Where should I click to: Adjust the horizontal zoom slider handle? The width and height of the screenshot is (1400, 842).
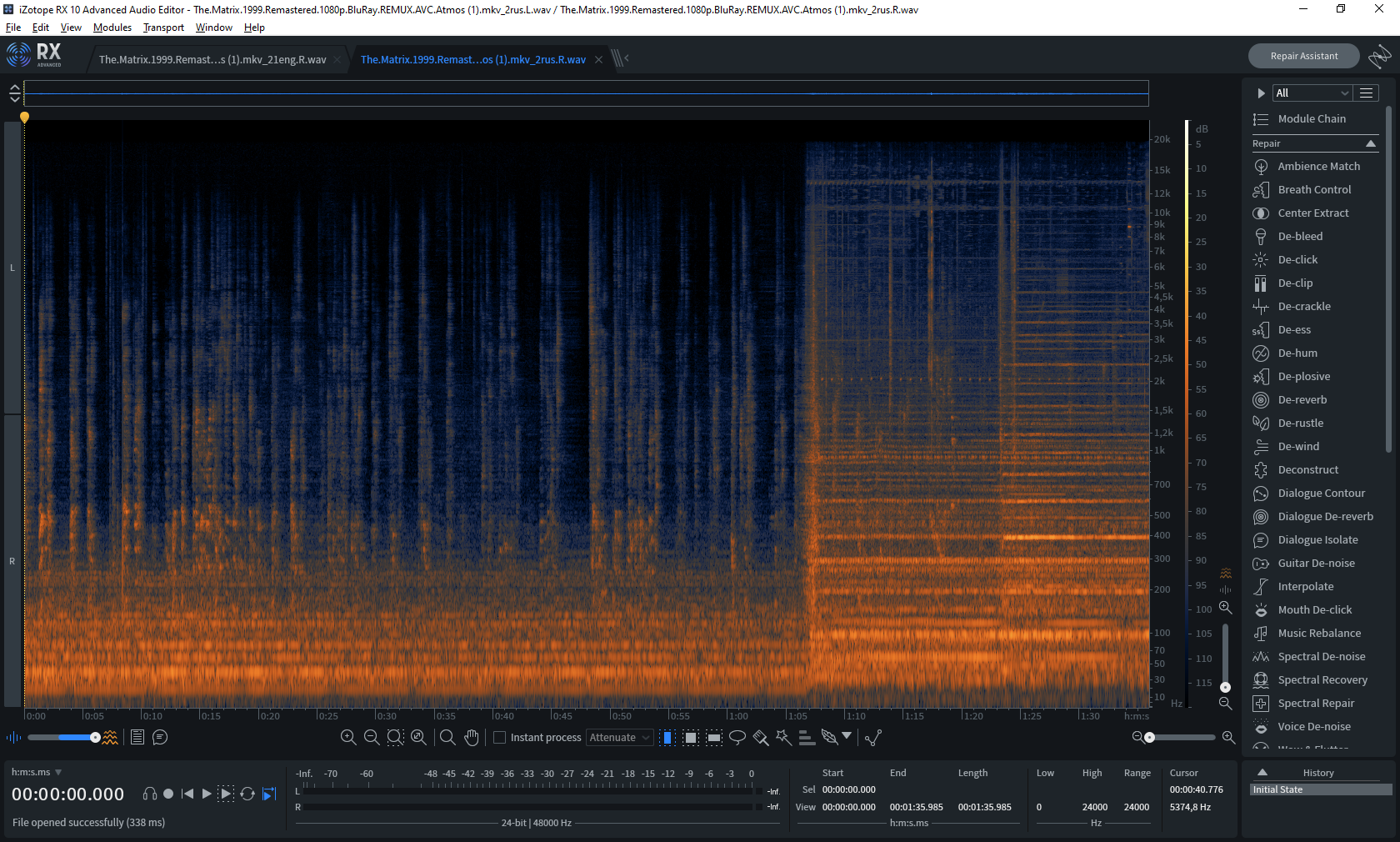tap(1150, 738)
